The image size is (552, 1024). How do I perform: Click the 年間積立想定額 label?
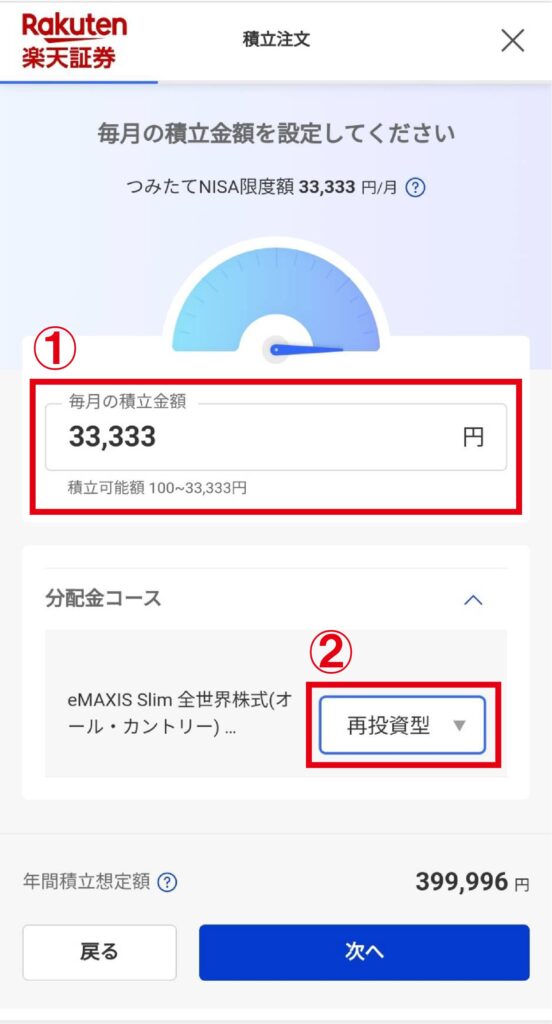pyautogui.click(x=86, y=883)
